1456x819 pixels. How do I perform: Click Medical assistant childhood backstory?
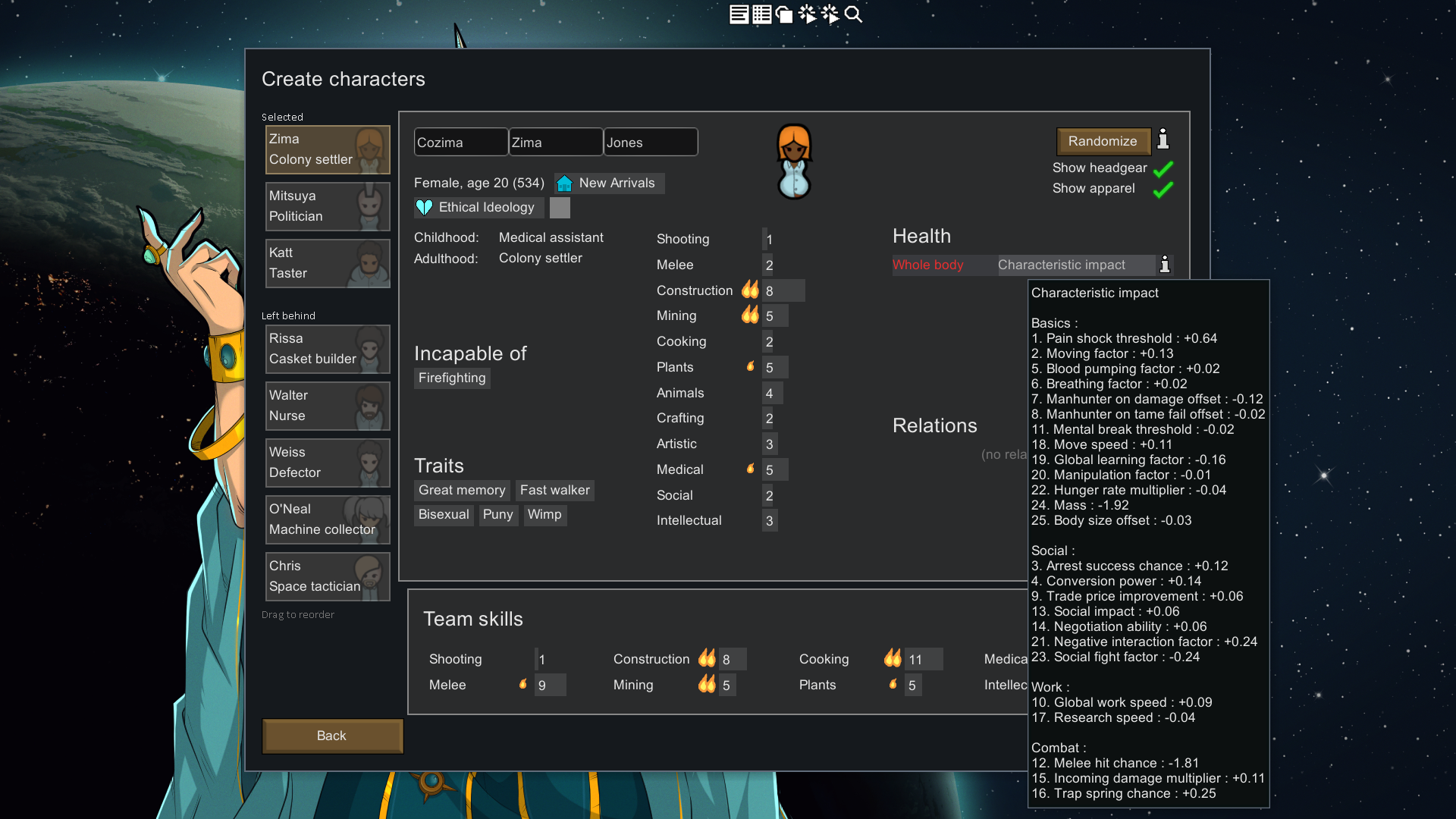(x=551, y=237)
